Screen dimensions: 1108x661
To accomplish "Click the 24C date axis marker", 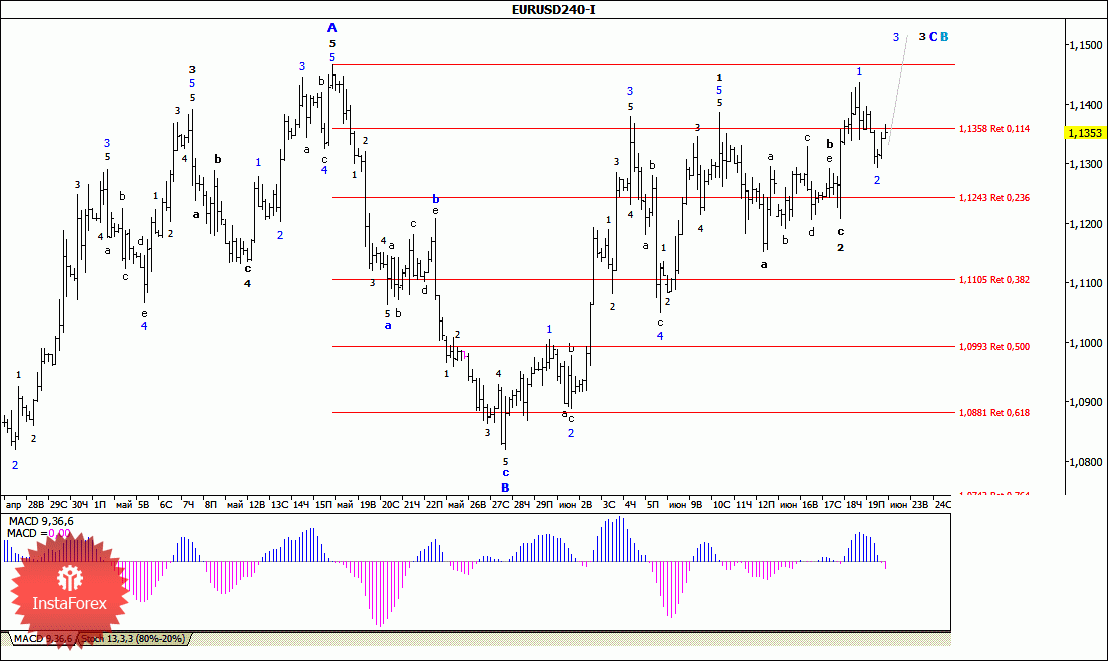I will pos(943,504).
